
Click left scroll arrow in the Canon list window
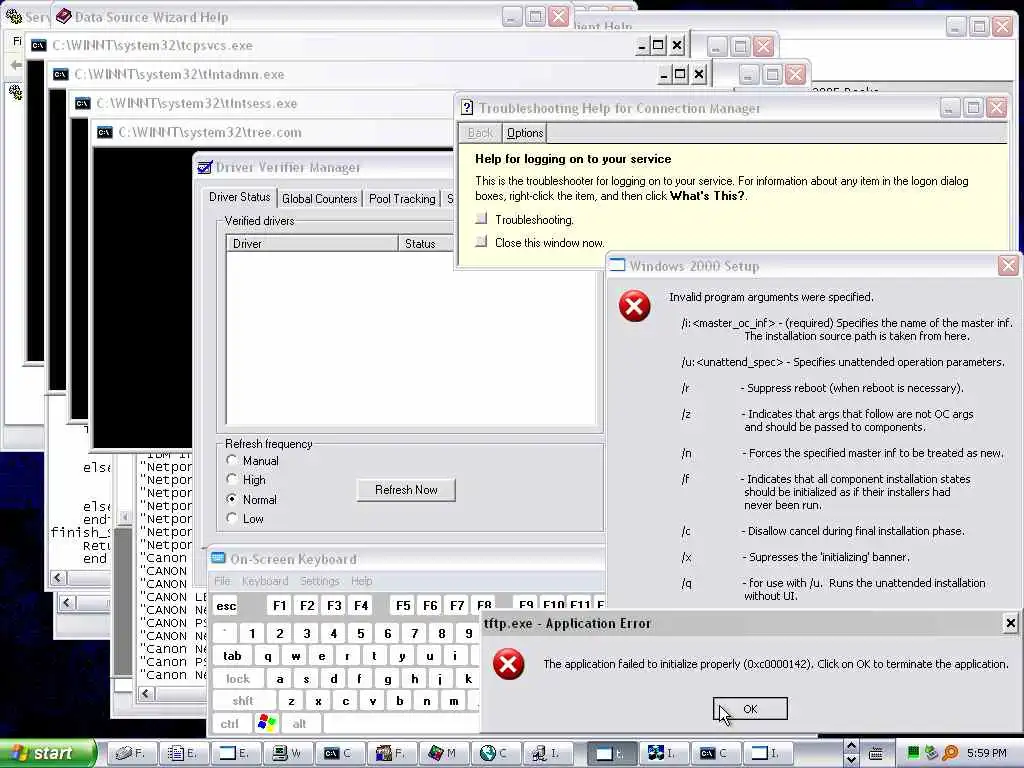146,694
